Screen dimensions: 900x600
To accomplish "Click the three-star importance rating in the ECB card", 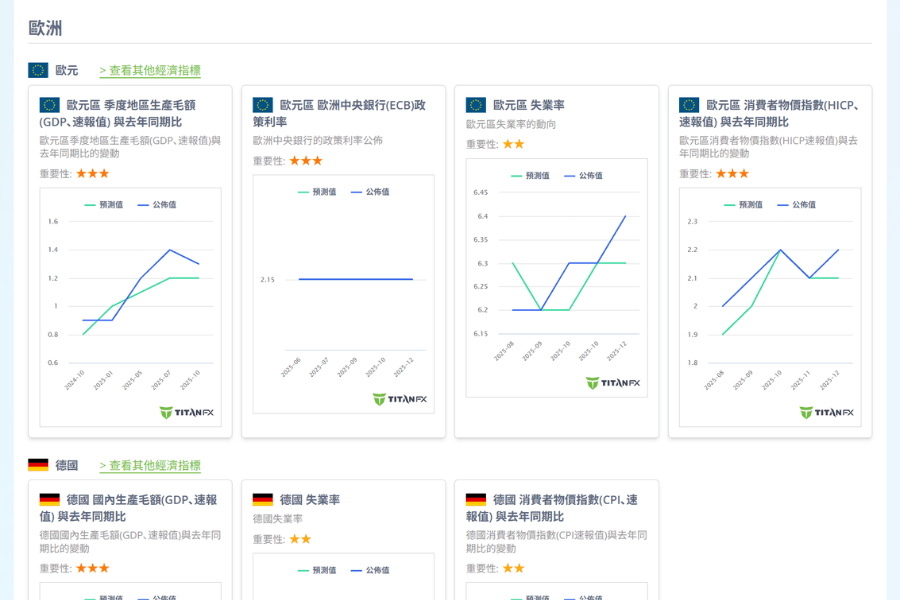I will (x=306, y=160).
